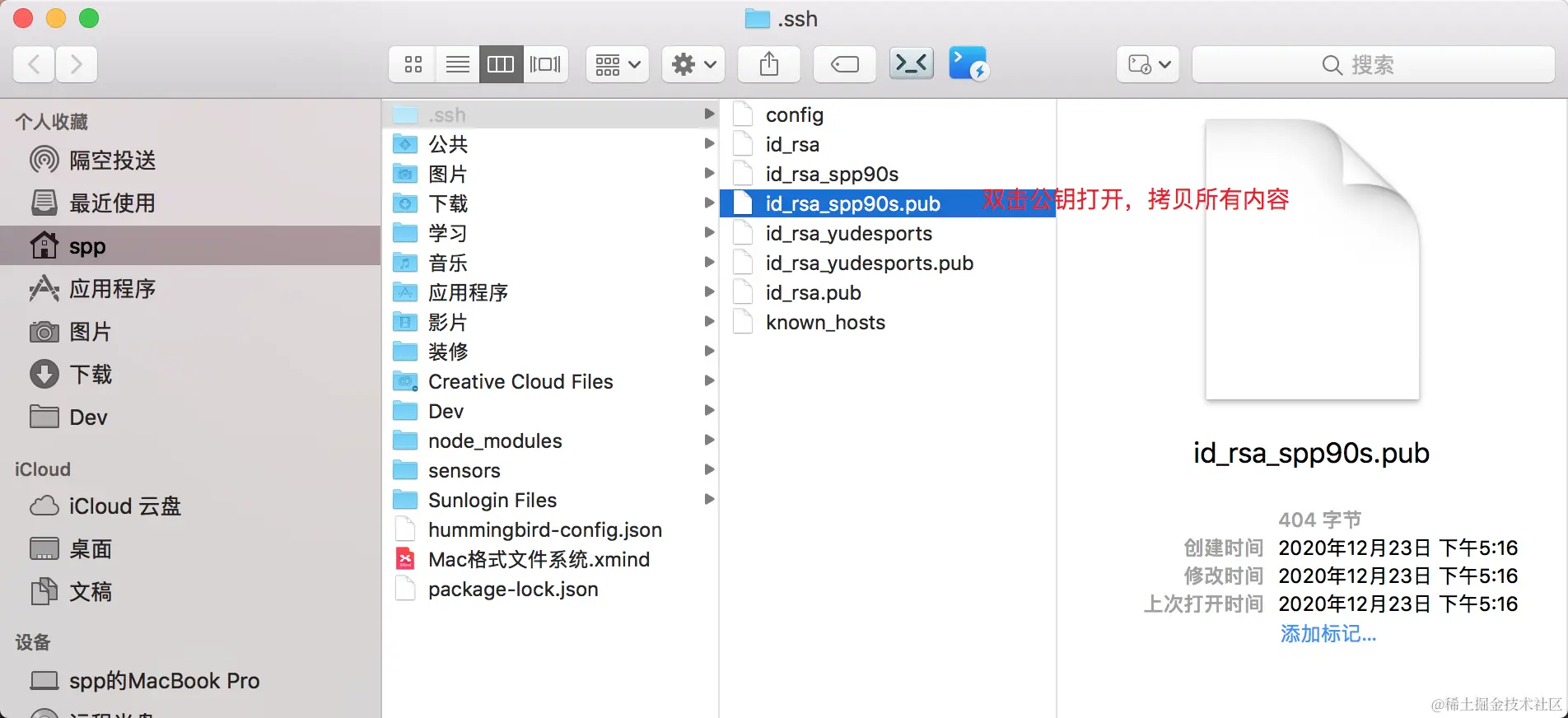Select the Sunlogin Files folder
The width and height of the screenshot is (1568, 718).
tap(551, 500)
